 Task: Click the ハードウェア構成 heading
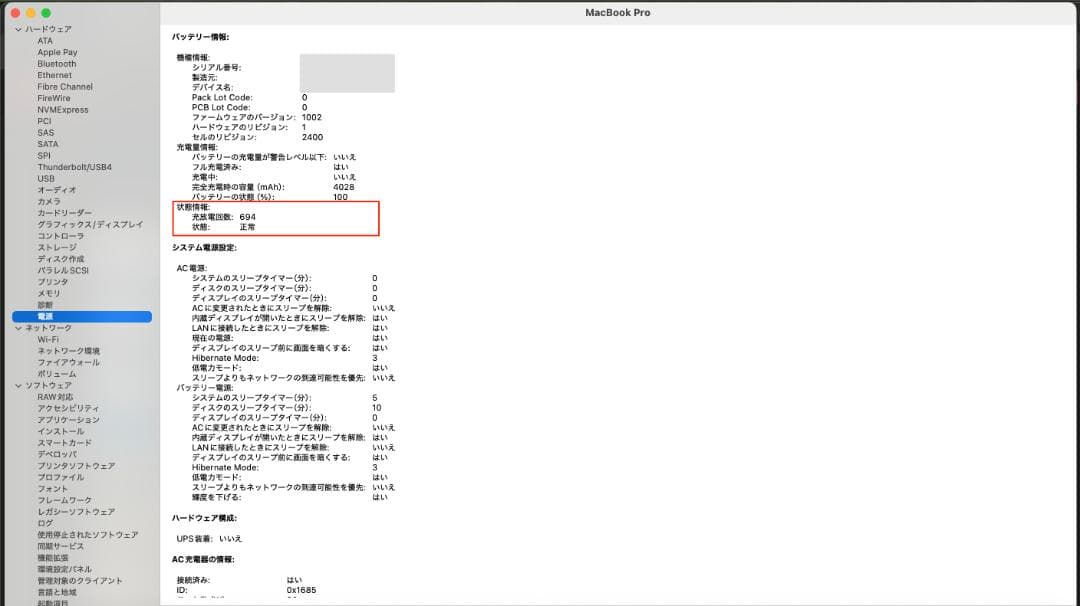tap(204, 519)
